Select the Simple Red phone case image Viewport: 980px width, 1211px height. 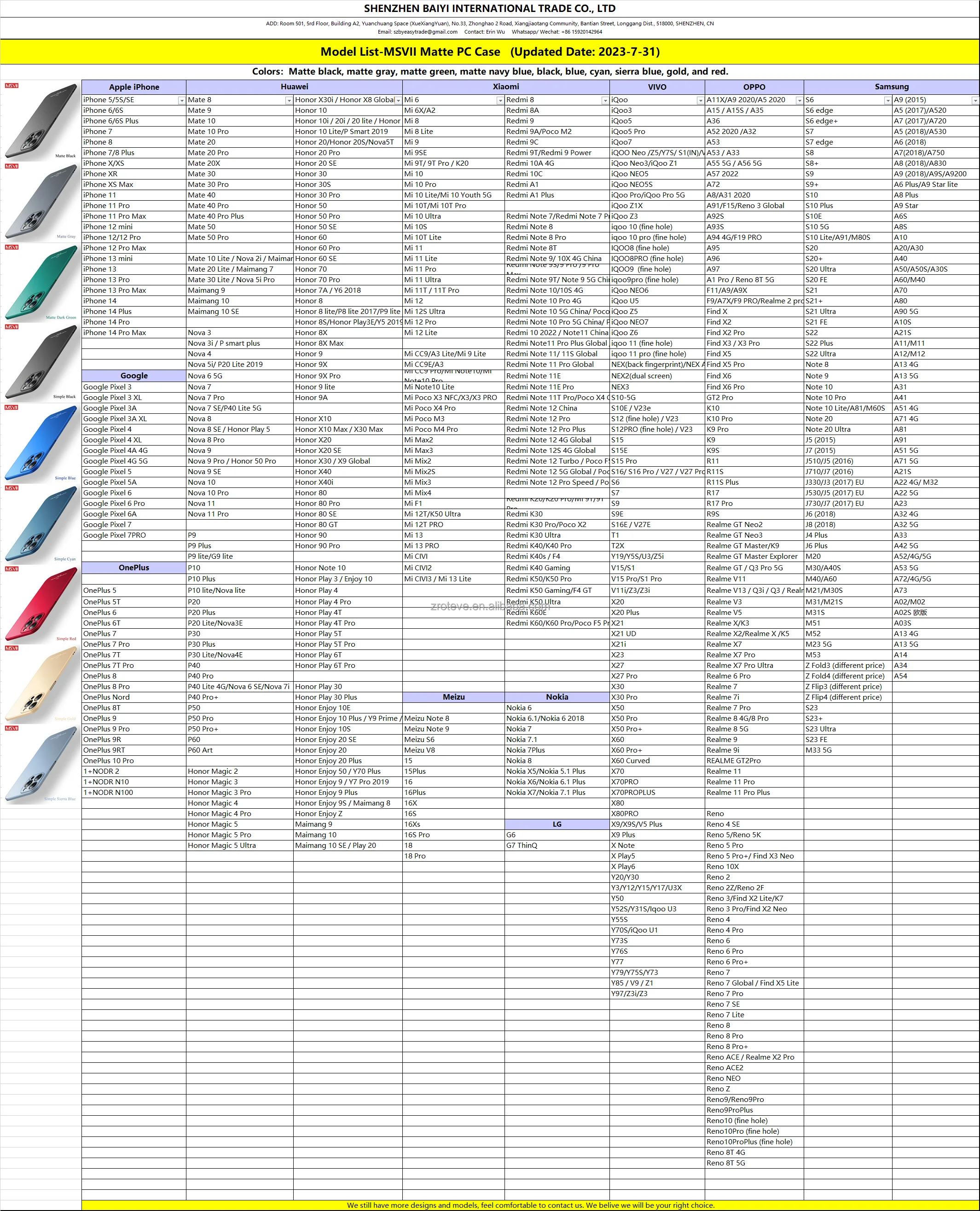point(41,605)
